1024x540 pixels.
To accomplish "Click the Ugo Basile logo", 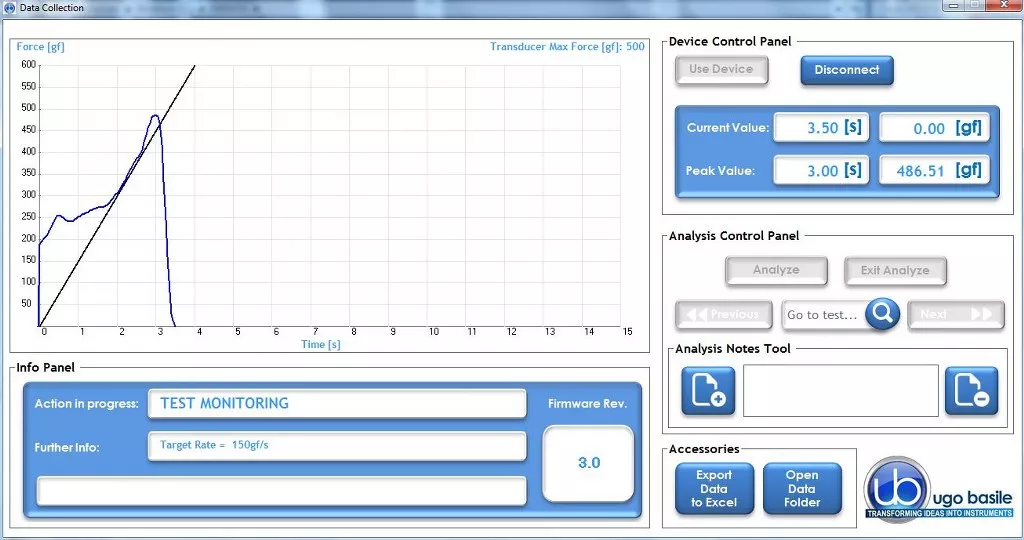I will [x=939, y=490].
